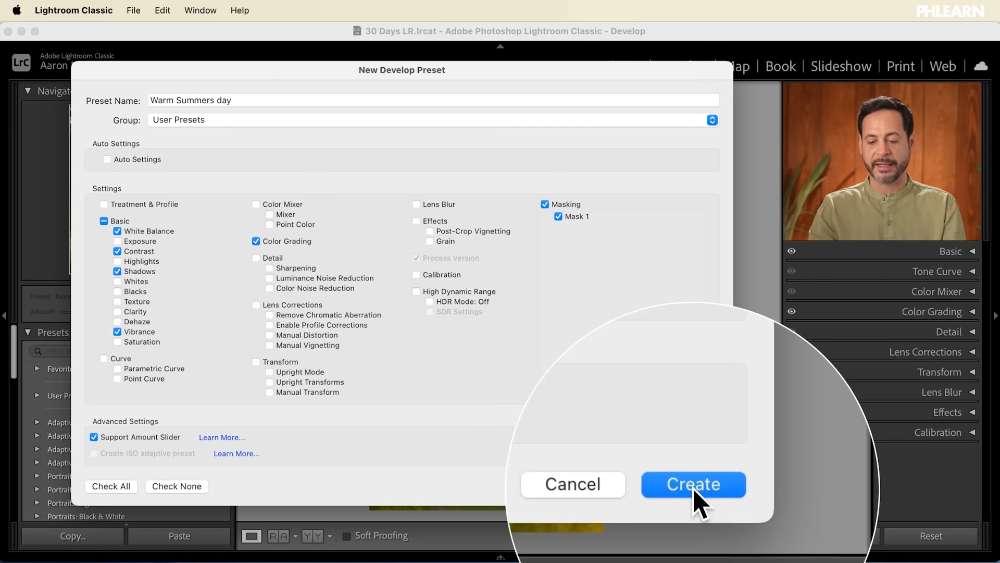Expand the Lens Blur panel
Viewport: 1000px width, 563px height.
coord(972,392)
